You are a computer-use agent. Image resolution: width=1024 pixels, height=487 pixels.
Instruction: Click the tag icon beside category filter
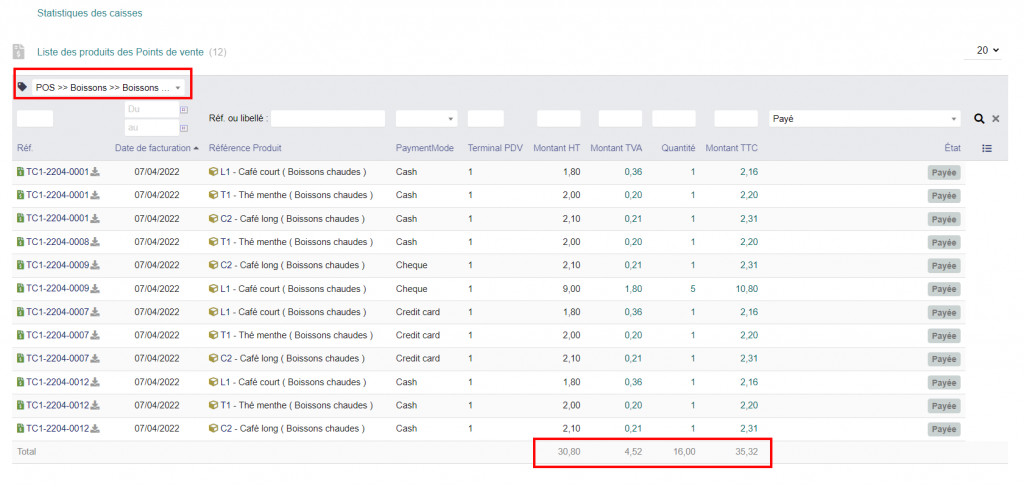pyautogui.click(x=23, y=87)
